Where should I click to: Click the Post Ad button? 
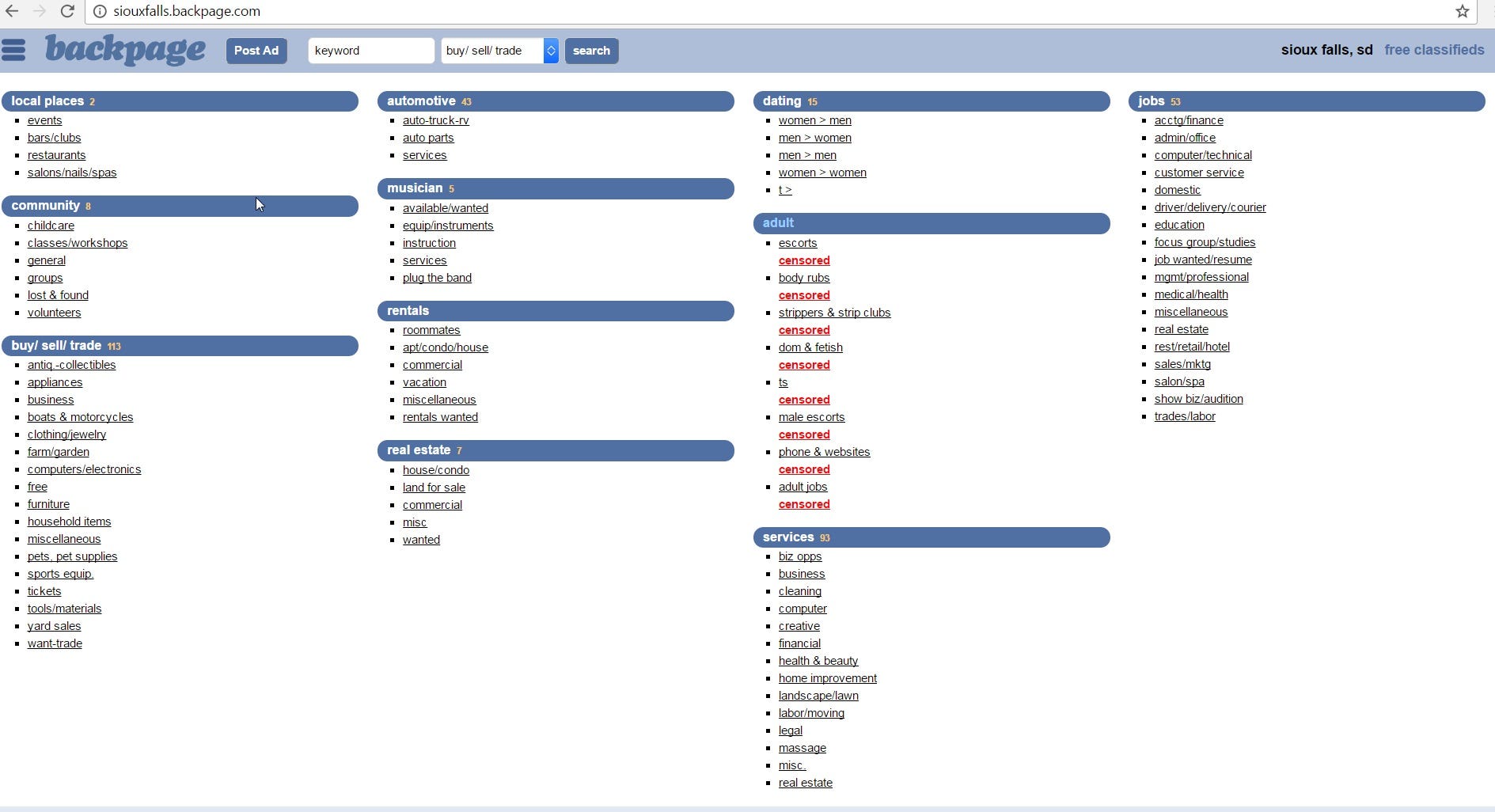(x=256, y=51)
